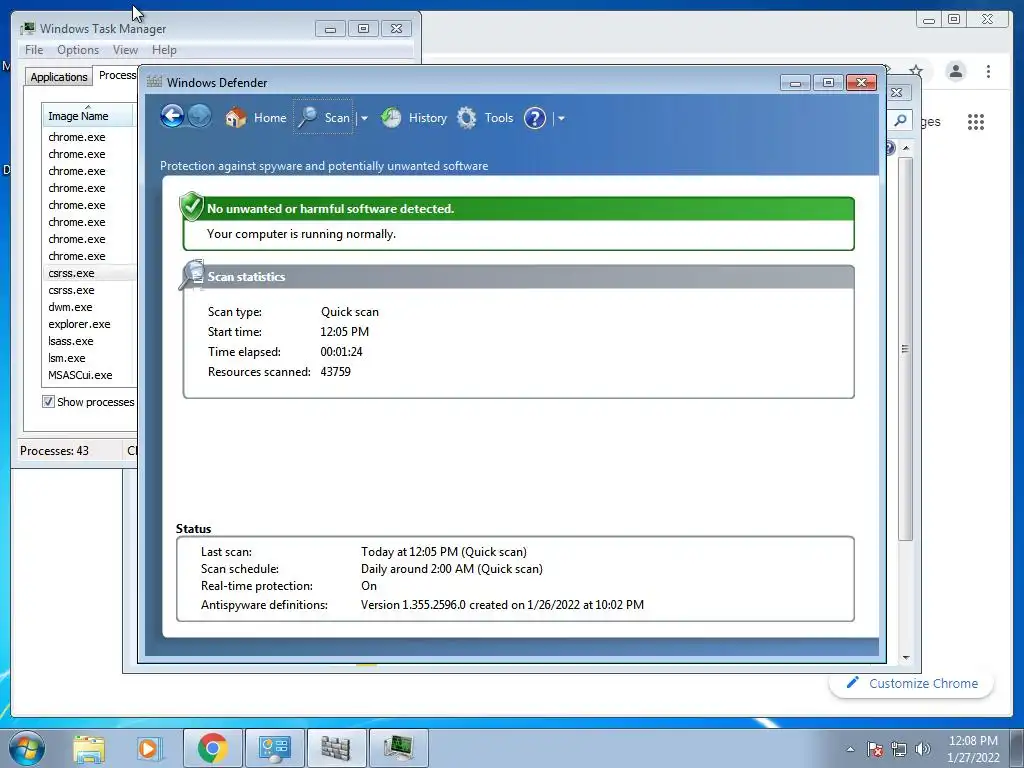Click the Defender forward arrow
1024x768 pixels.
200,117
